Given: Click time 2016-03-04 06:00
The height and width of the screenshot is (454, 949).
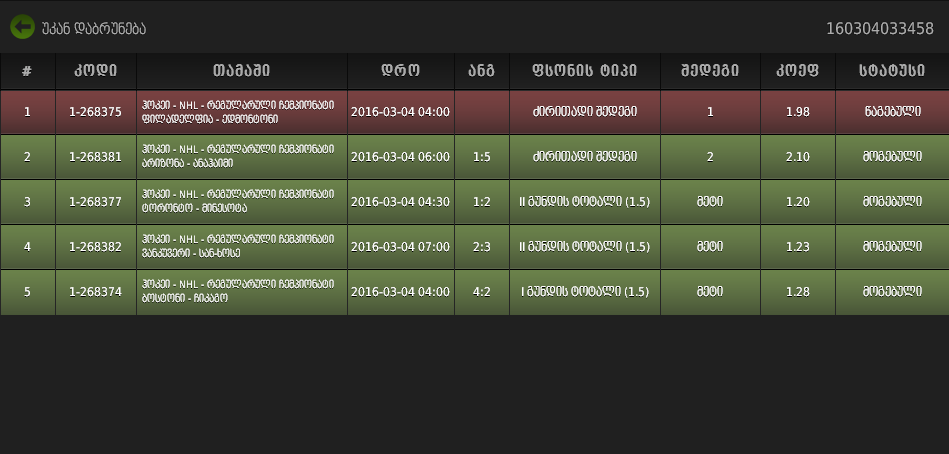Looking at the screenshot, I should [x=401, y=157].
